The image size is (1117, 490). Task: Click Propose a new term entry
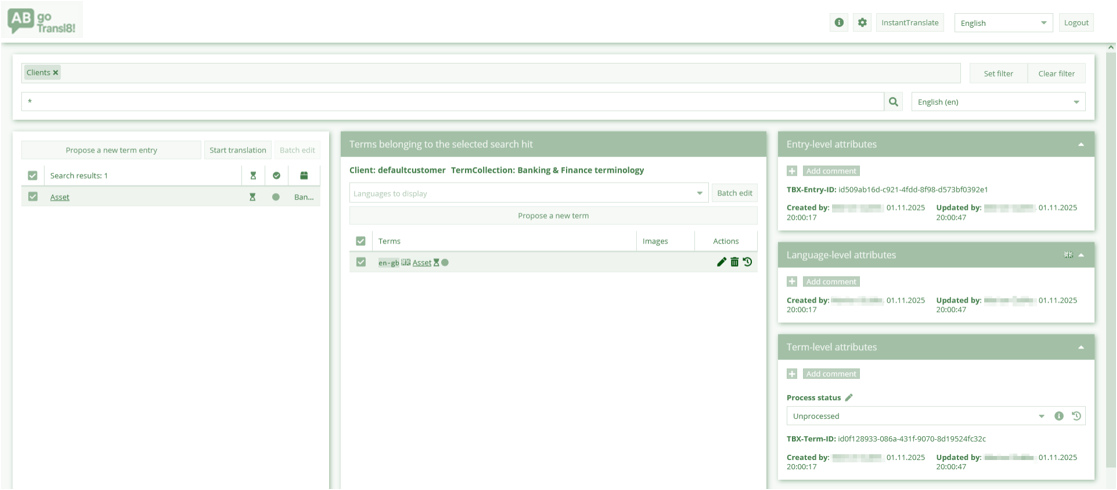click(111, 150)
